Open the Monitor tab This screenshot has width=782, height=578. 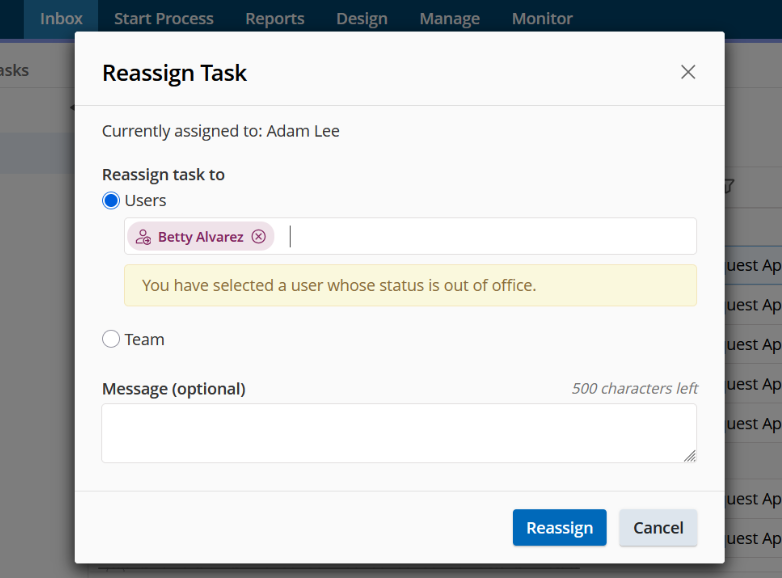[x=542, y=19]
